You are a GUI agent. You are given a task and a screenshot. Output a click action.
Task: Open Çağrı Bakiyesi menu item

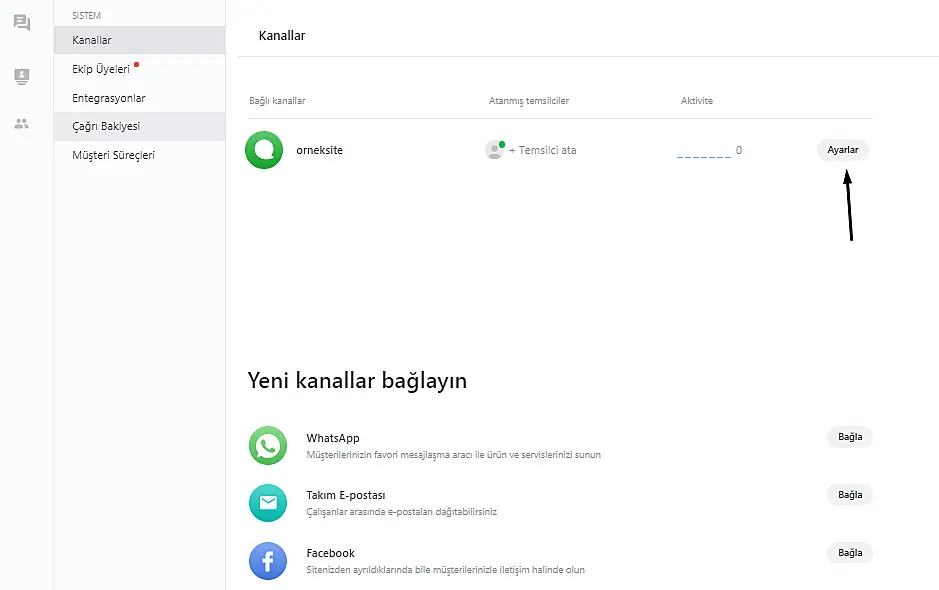(106, 126)
